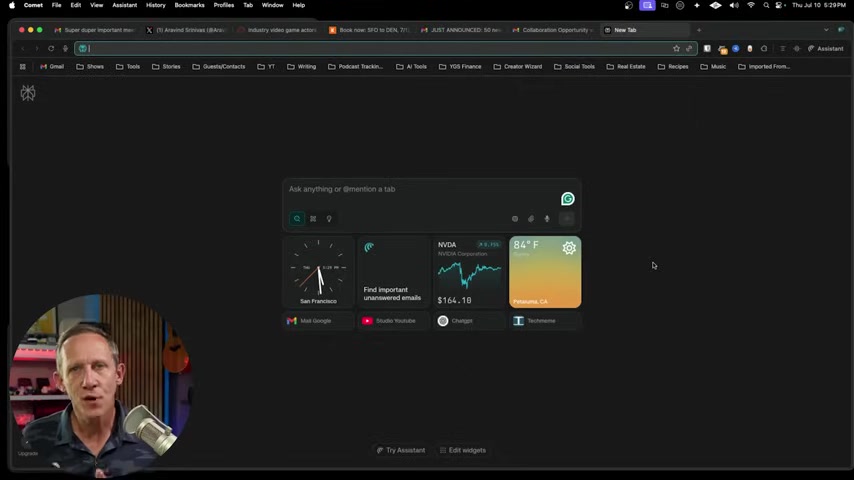Screen dimensions: 854x480
Task: Click the reload page icon
Action: coord(51,48)
